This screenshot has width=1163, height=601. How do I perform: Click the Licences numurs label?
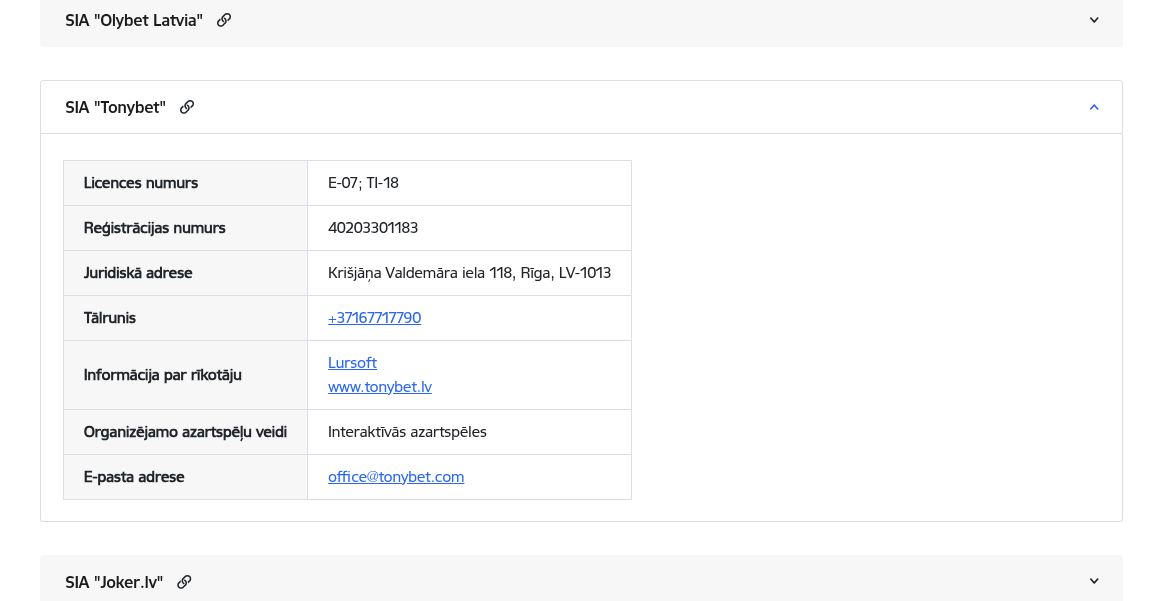(x=140, y=183)
